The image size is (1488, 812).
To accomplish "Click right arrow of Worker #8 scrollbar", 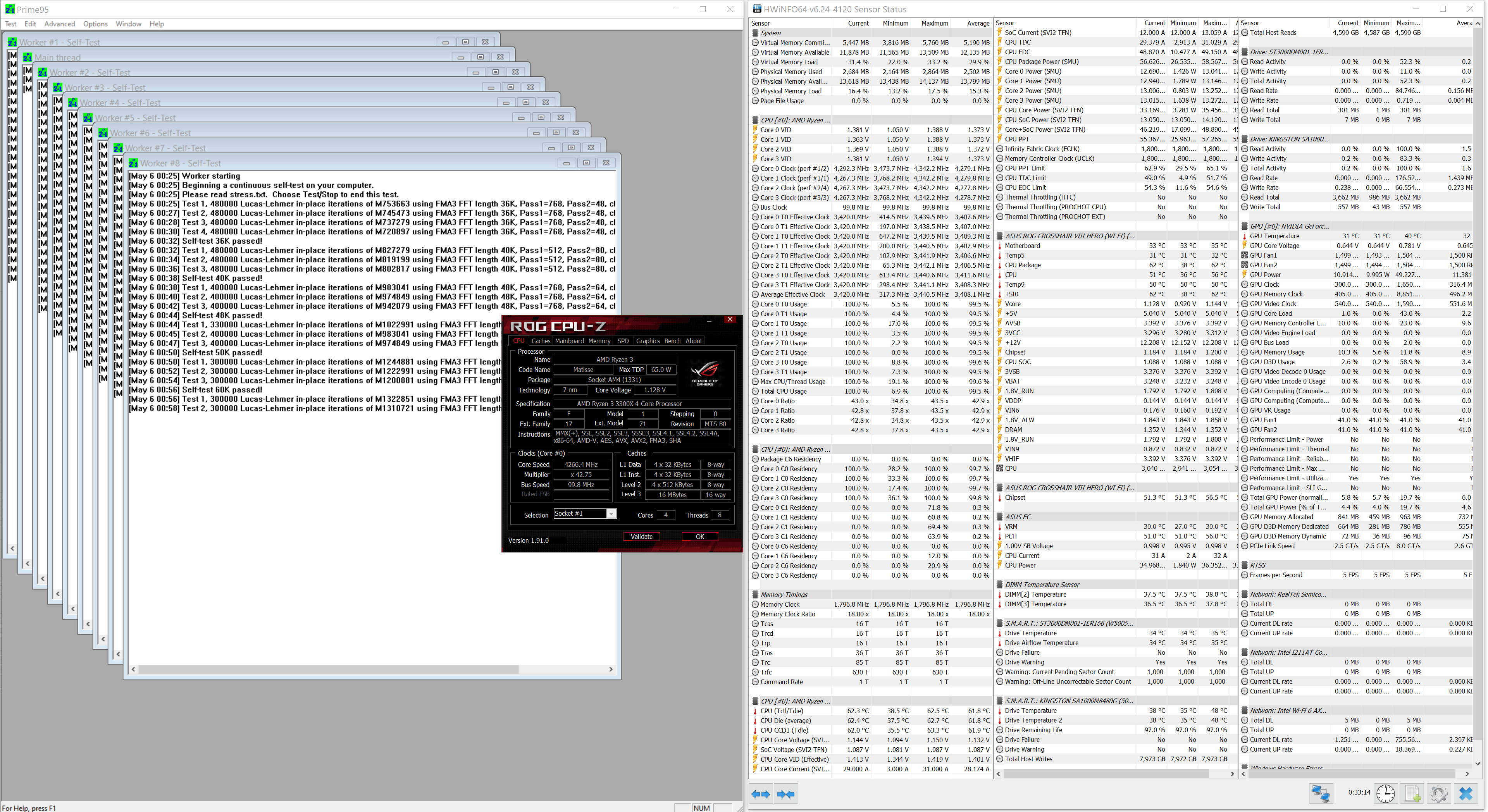I will pos(611,669).
